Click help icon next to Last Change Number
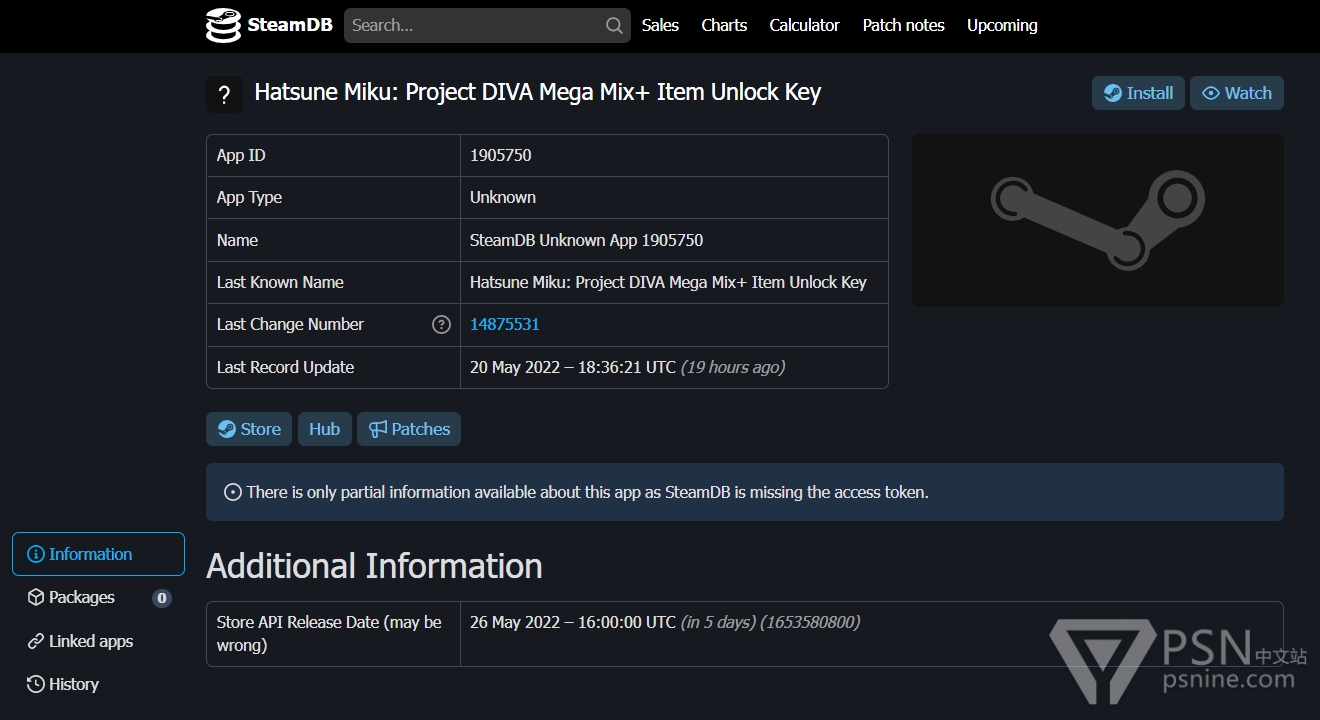 tap(441, 324)
